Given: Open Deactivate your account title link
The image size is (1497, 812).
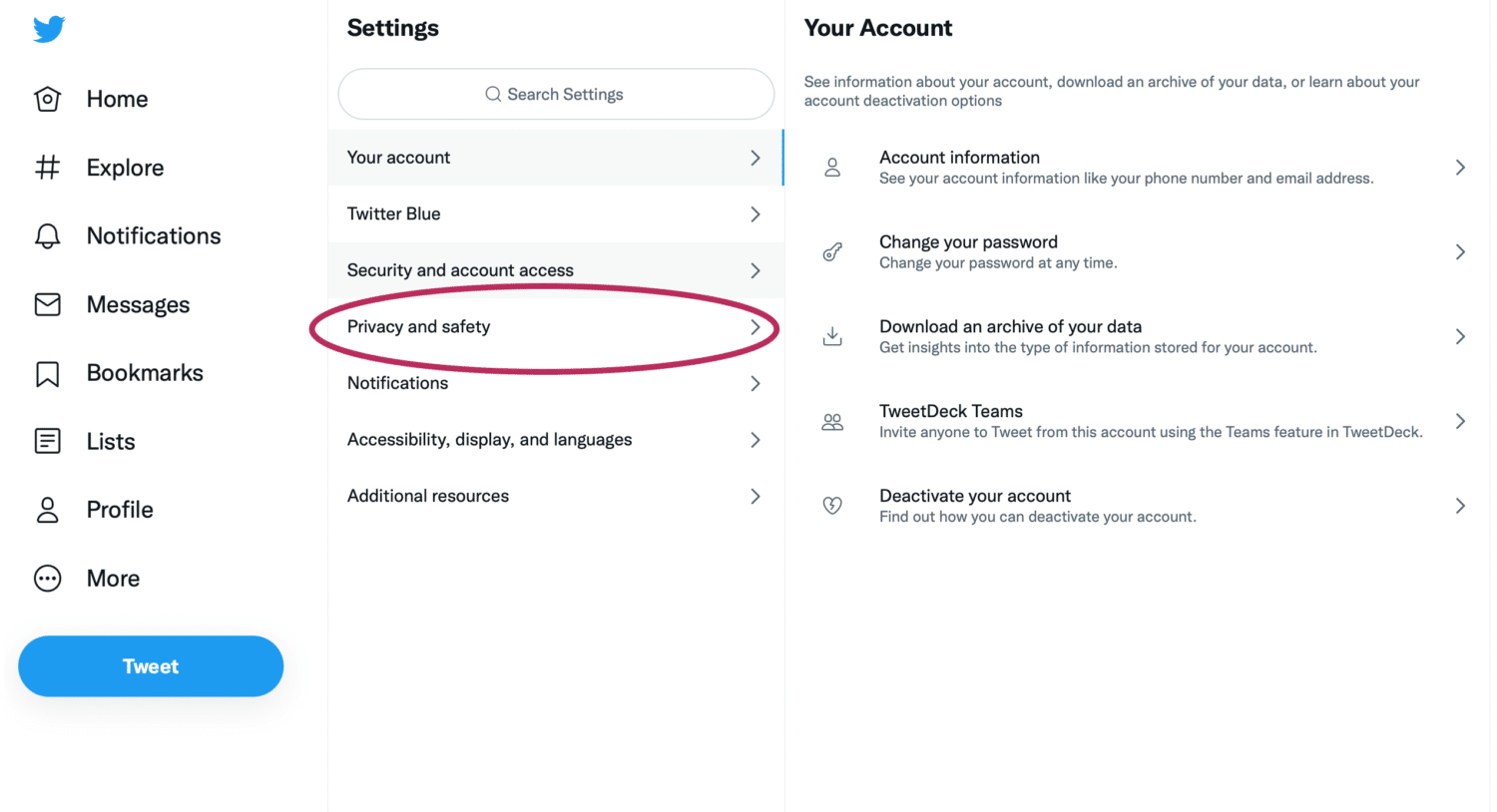Looking at the screenshot, I should point(975,496).
